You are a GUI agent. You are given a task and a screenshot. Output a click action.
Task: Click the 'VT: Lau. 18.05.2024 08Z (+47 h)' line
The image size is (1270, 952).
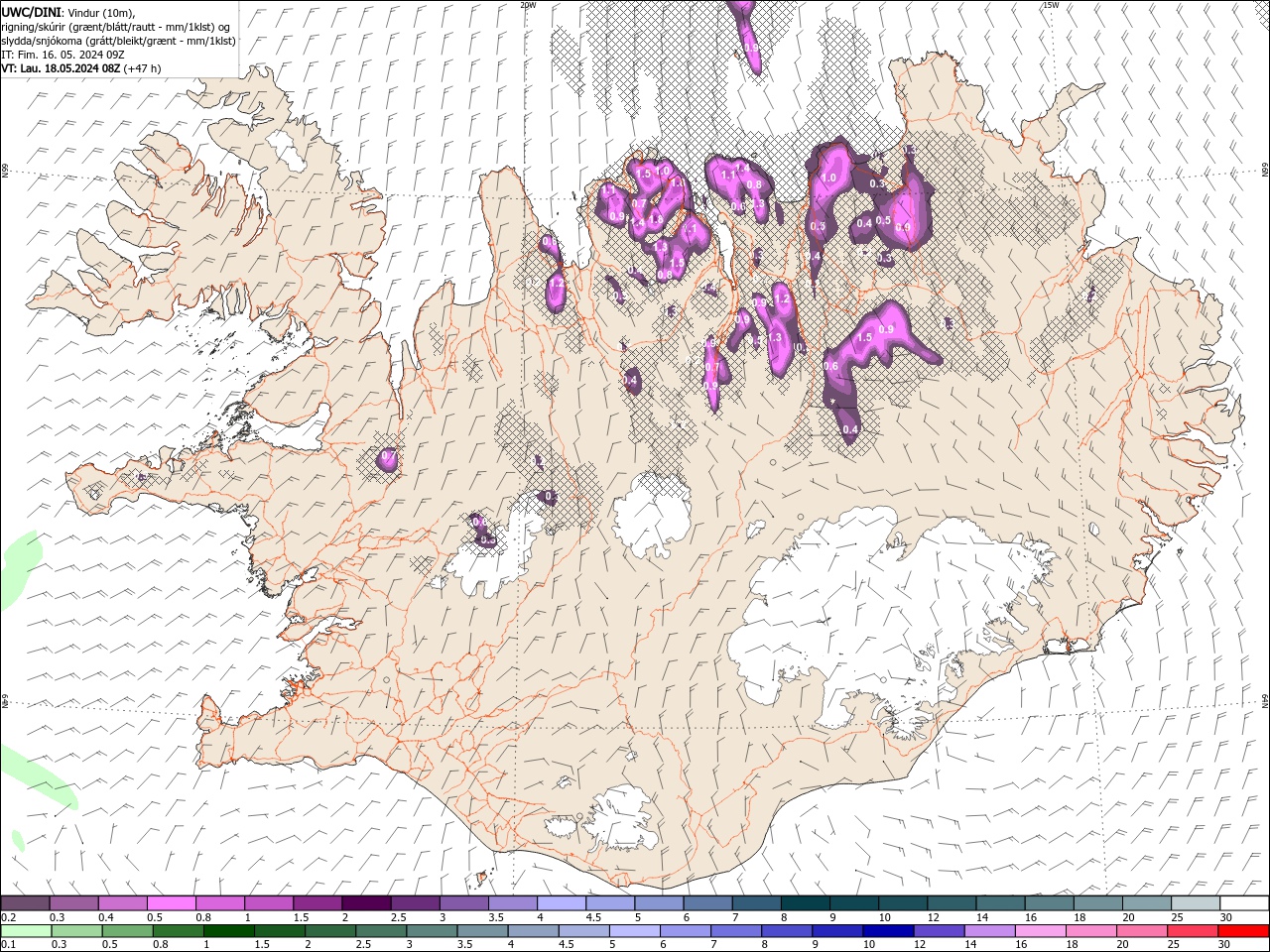point(81,68)
